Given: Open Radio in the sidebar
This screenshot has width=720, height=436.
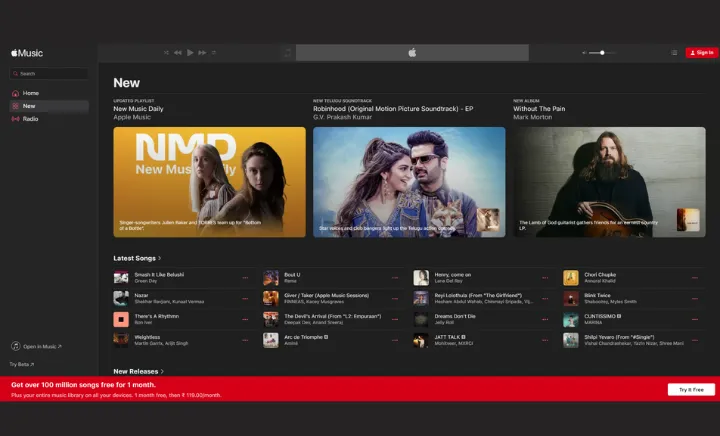Looking at the screenshot, I should [x=49, y=119].
